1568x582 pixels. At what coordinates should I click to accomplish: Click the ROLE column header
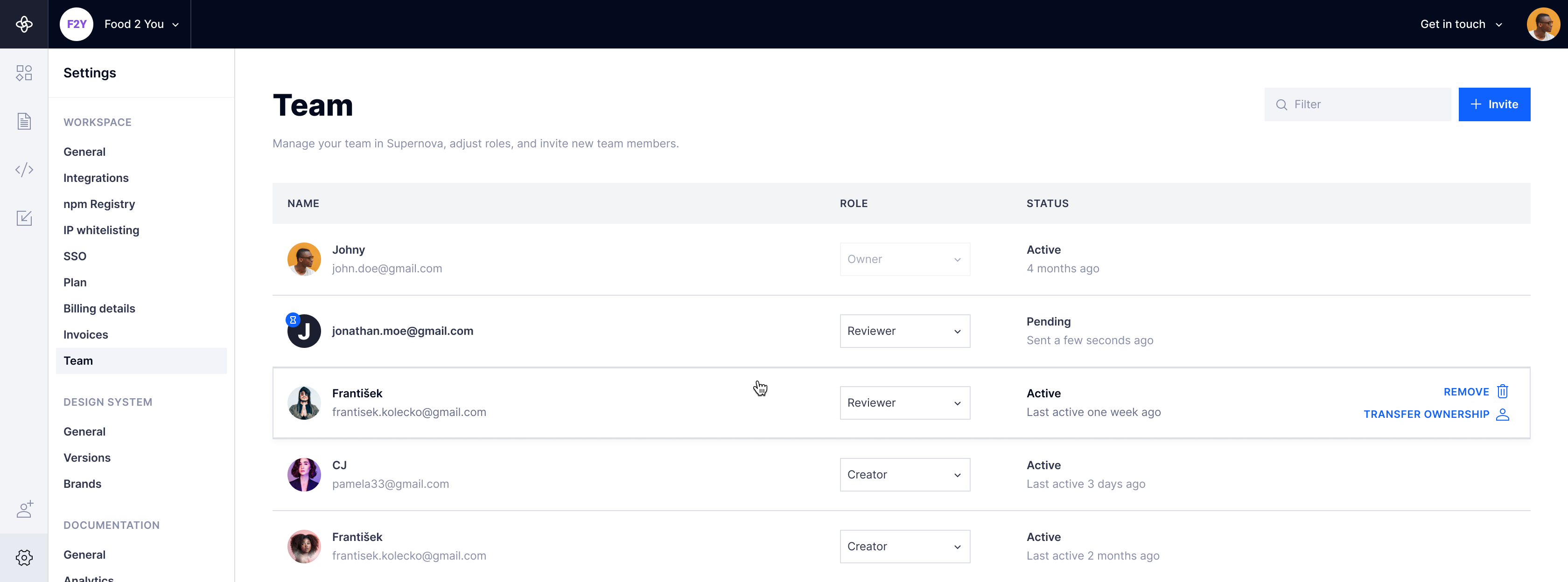click(854, 204)
